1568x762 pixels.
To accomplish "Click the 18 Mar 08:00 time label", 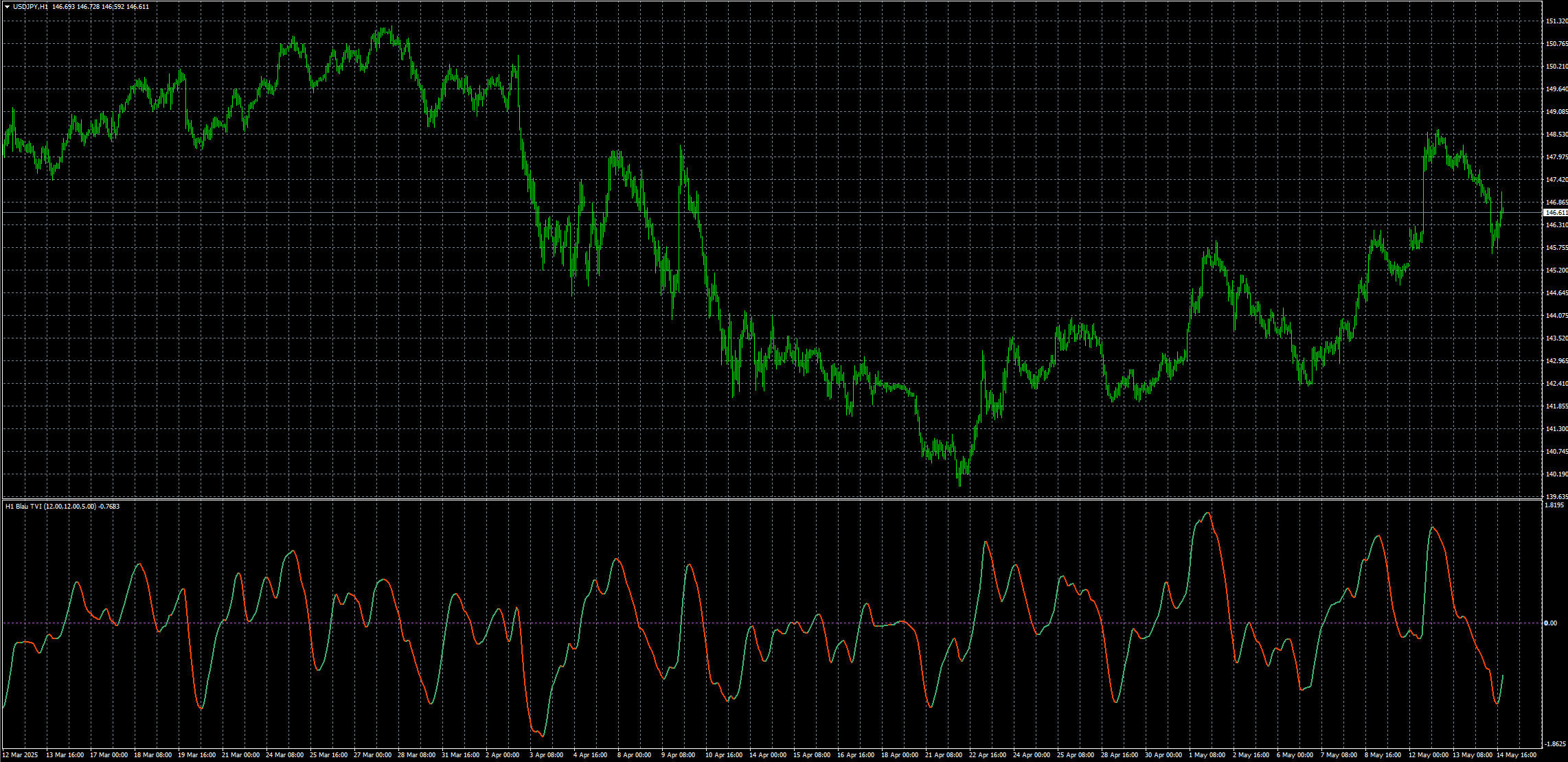I will [x=152, y=755].
